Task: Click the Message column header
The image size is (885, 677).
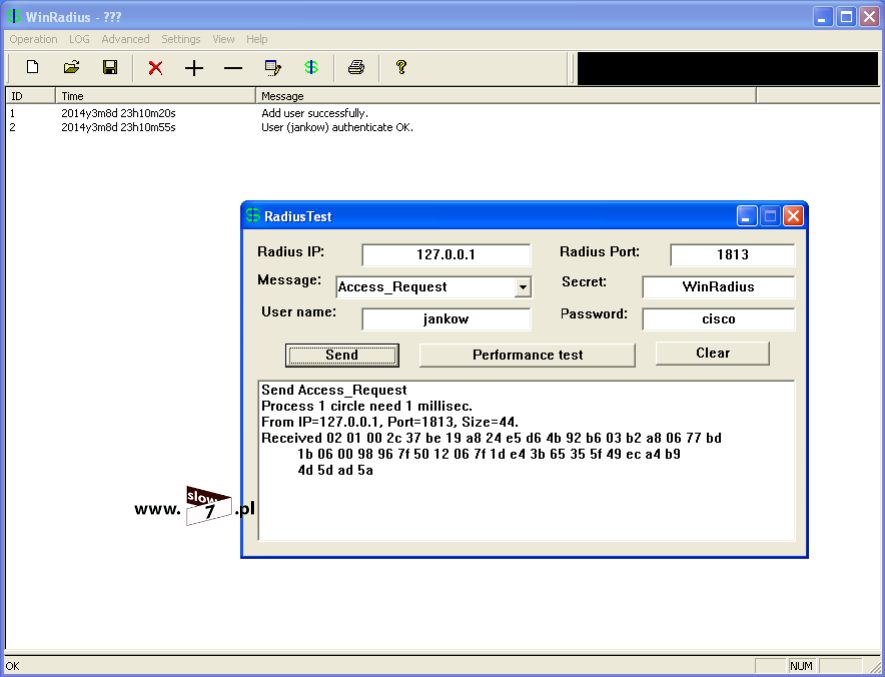Action: (506, 96)
